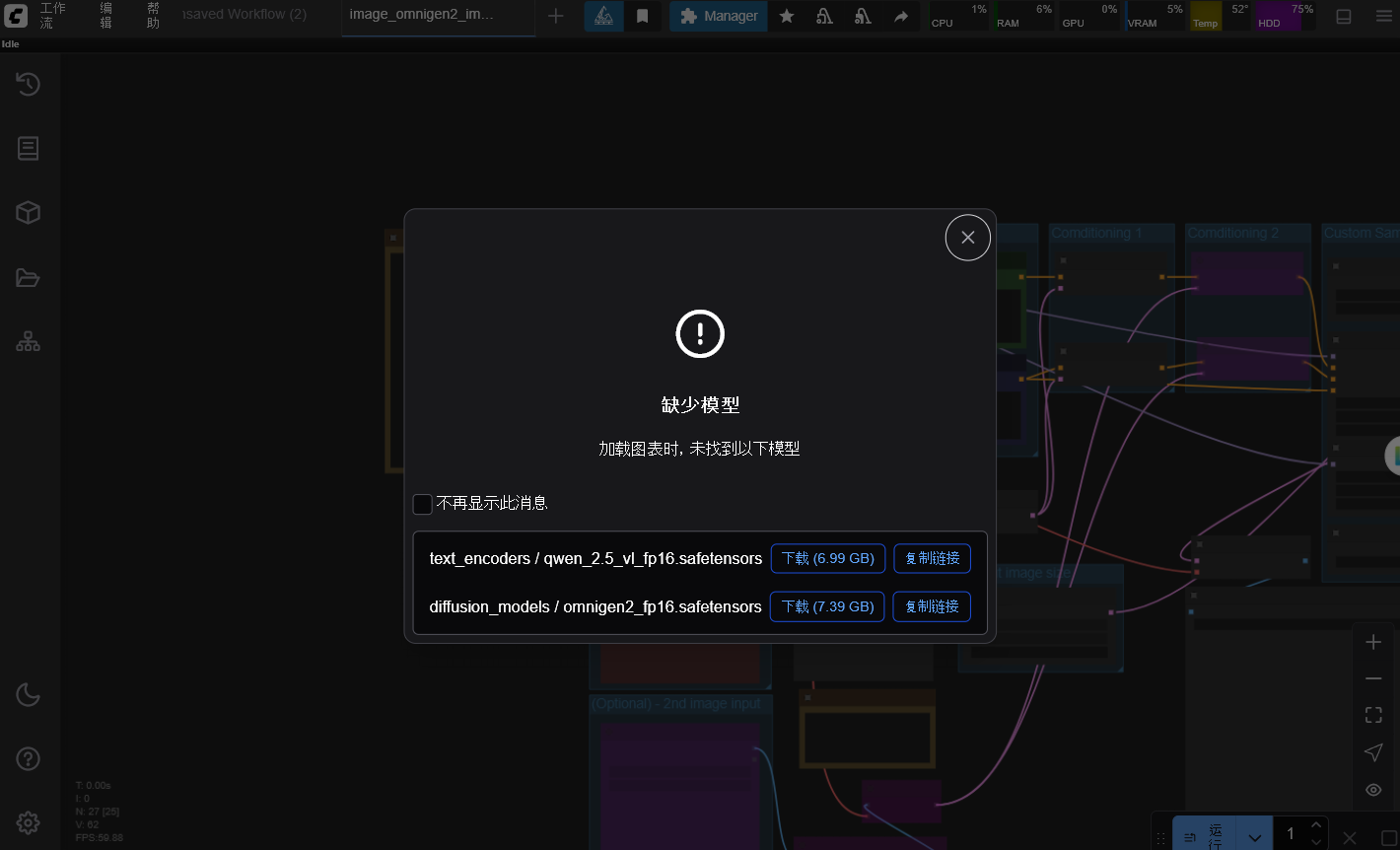
Task: Open the help question mark icon
Action: (28, 759)
